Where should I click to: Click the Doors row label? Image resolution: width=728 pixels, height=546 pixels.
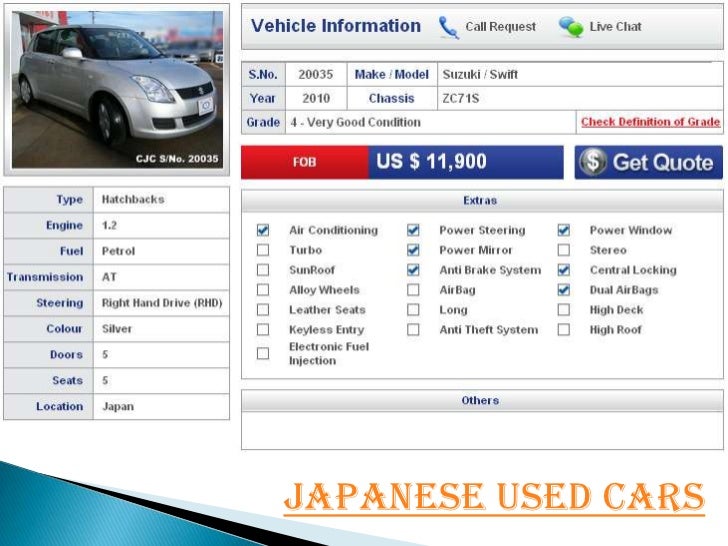pyautogui.click(x=66, y=355)
